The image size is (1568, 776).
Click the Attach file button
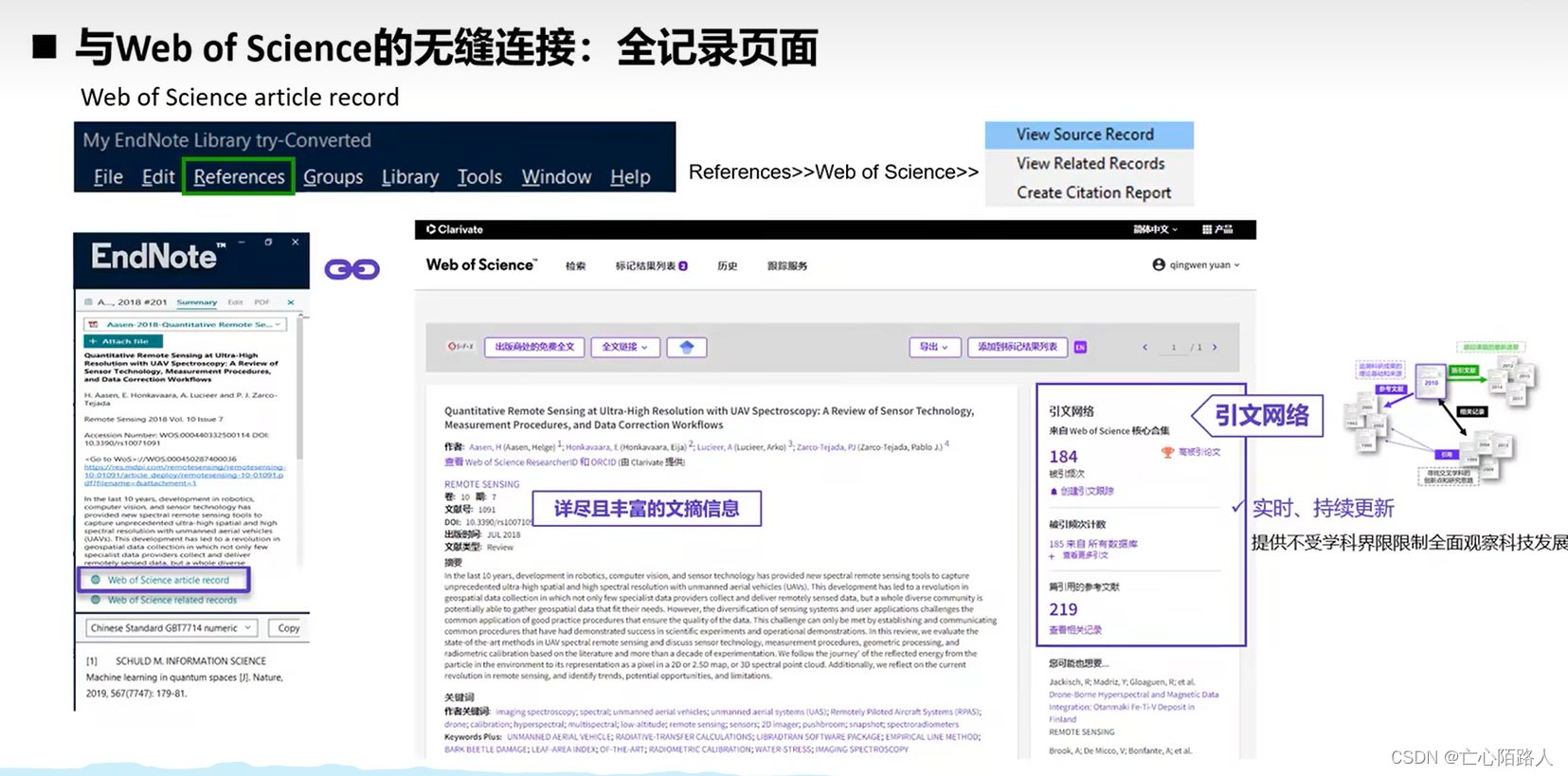click(123, 341)
